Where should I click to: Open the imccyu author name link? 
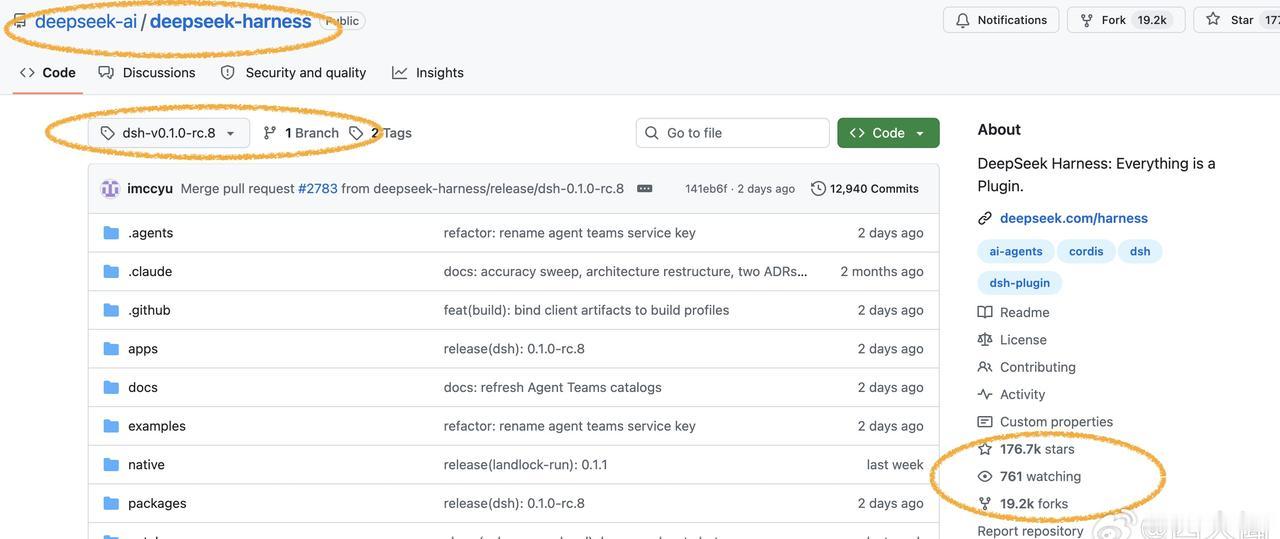coord(150,188)
